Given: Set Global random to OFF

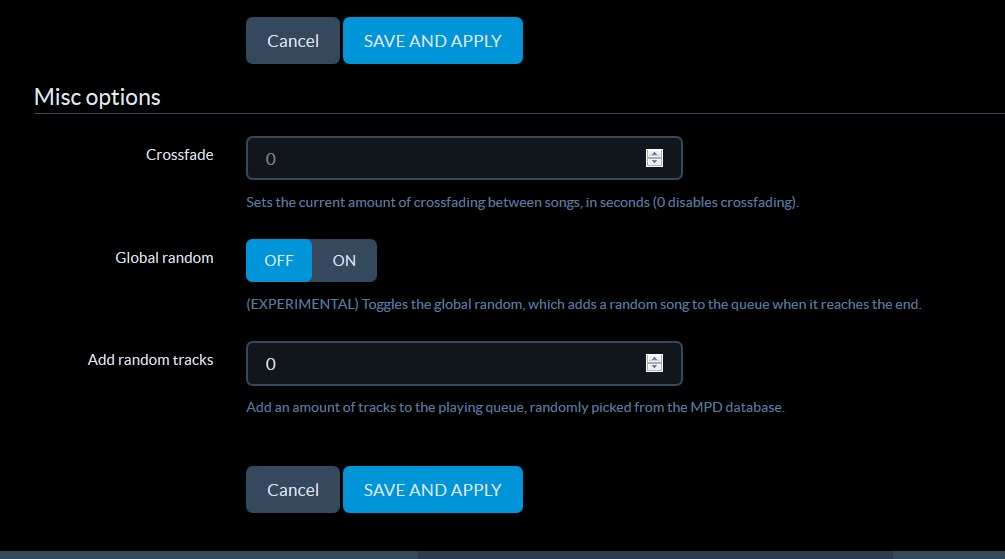Looking at the screenshot, I should click(x=279, y=260).
